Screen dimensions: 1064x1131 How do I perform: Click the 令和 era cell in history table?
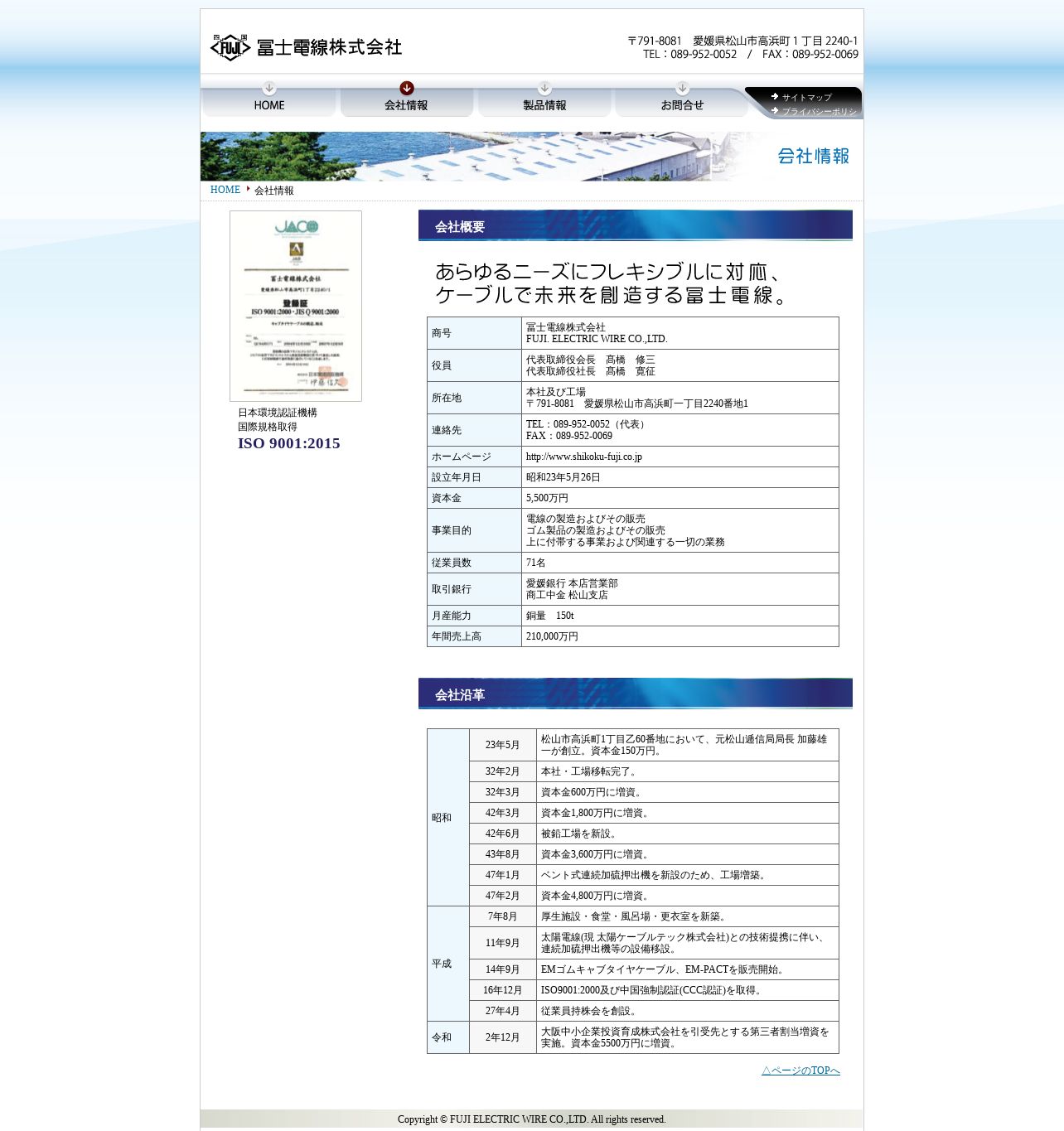pos(448,1037)
